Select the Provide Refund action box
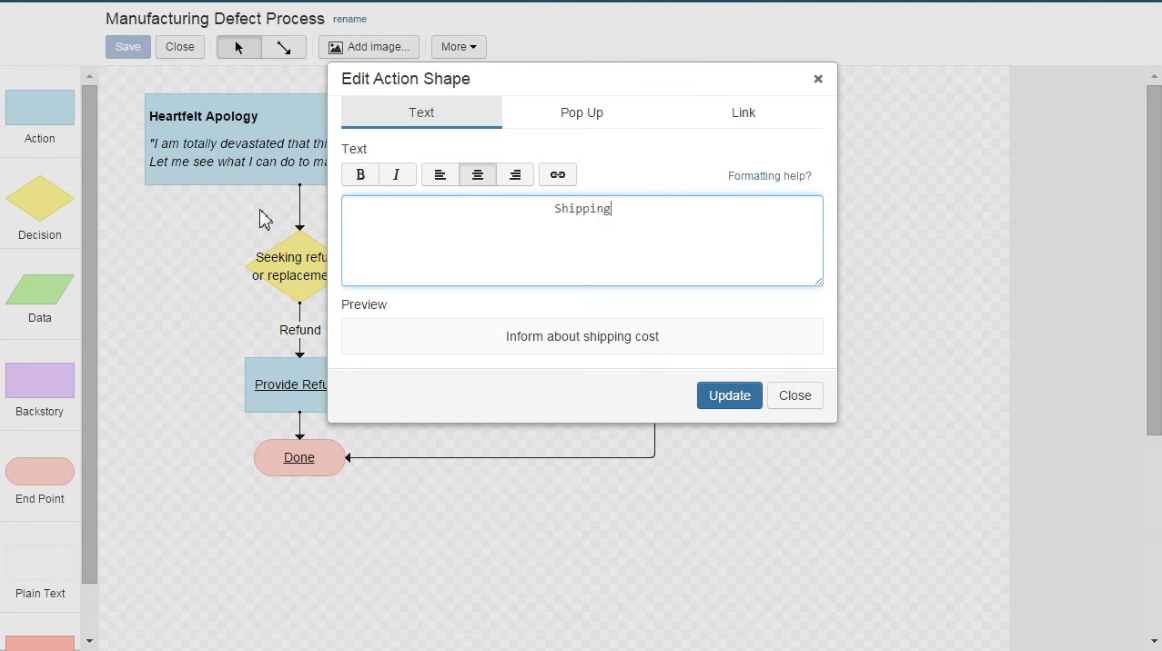 point(287,385)
